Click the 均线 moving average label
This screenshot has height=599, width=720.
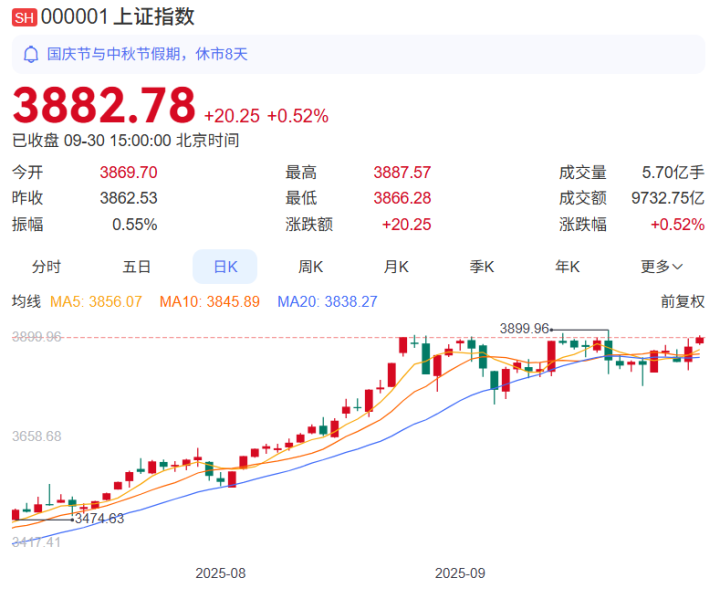[26, 302]
